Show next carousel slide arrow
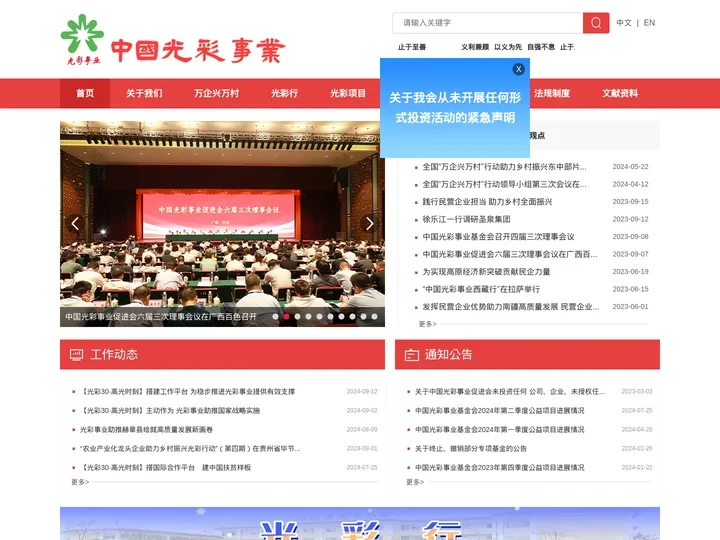This screenshot has height=540, width=720. pyautogui.click(x=370, y=224)
